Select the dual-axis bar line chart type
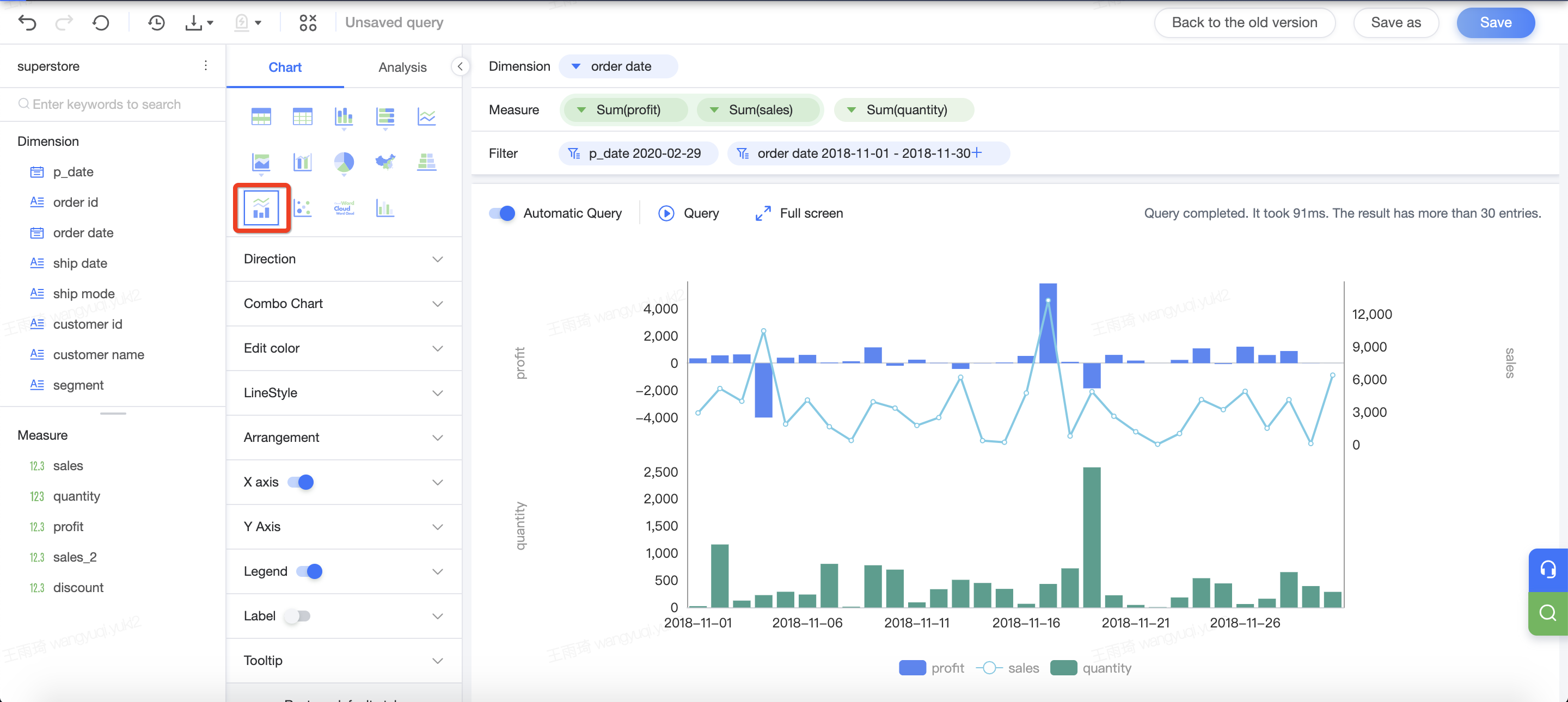Image resolution: width=1568 pixels, height=702 pixels. 303,162
